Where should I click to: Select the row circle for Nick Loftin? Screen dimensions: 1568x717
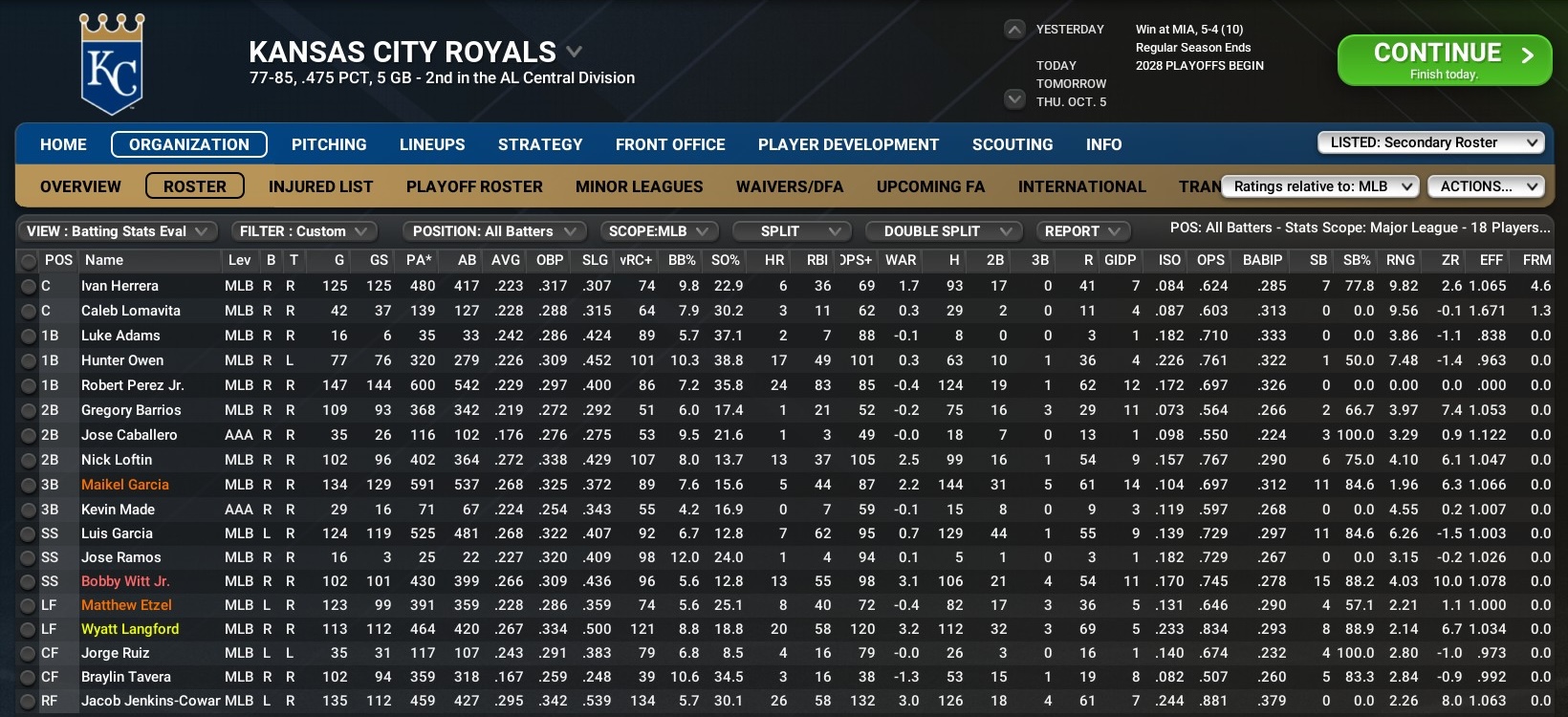pos(29,460)
